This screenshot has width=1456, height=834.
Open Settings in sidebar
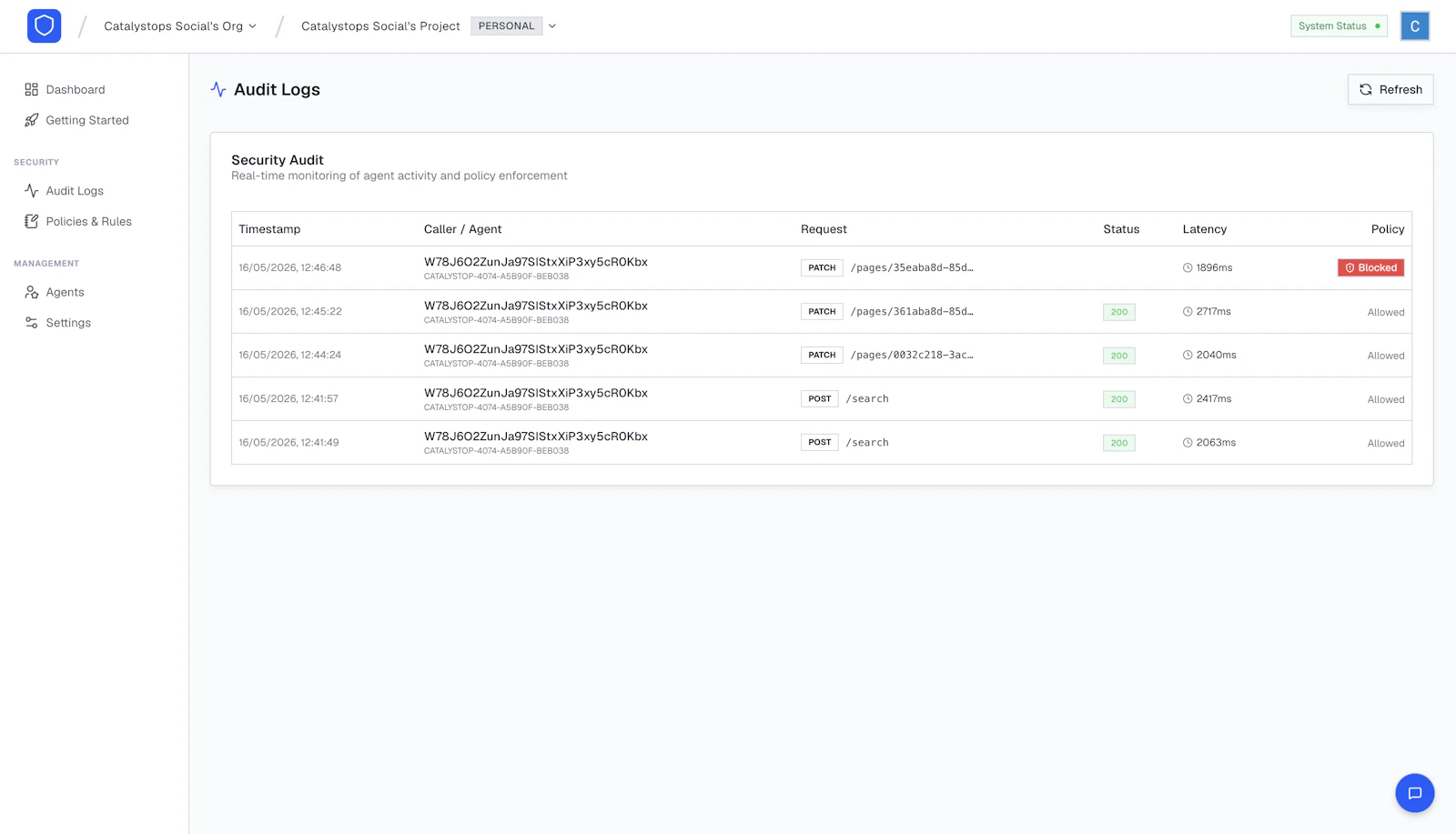click(x=68, y=323)
